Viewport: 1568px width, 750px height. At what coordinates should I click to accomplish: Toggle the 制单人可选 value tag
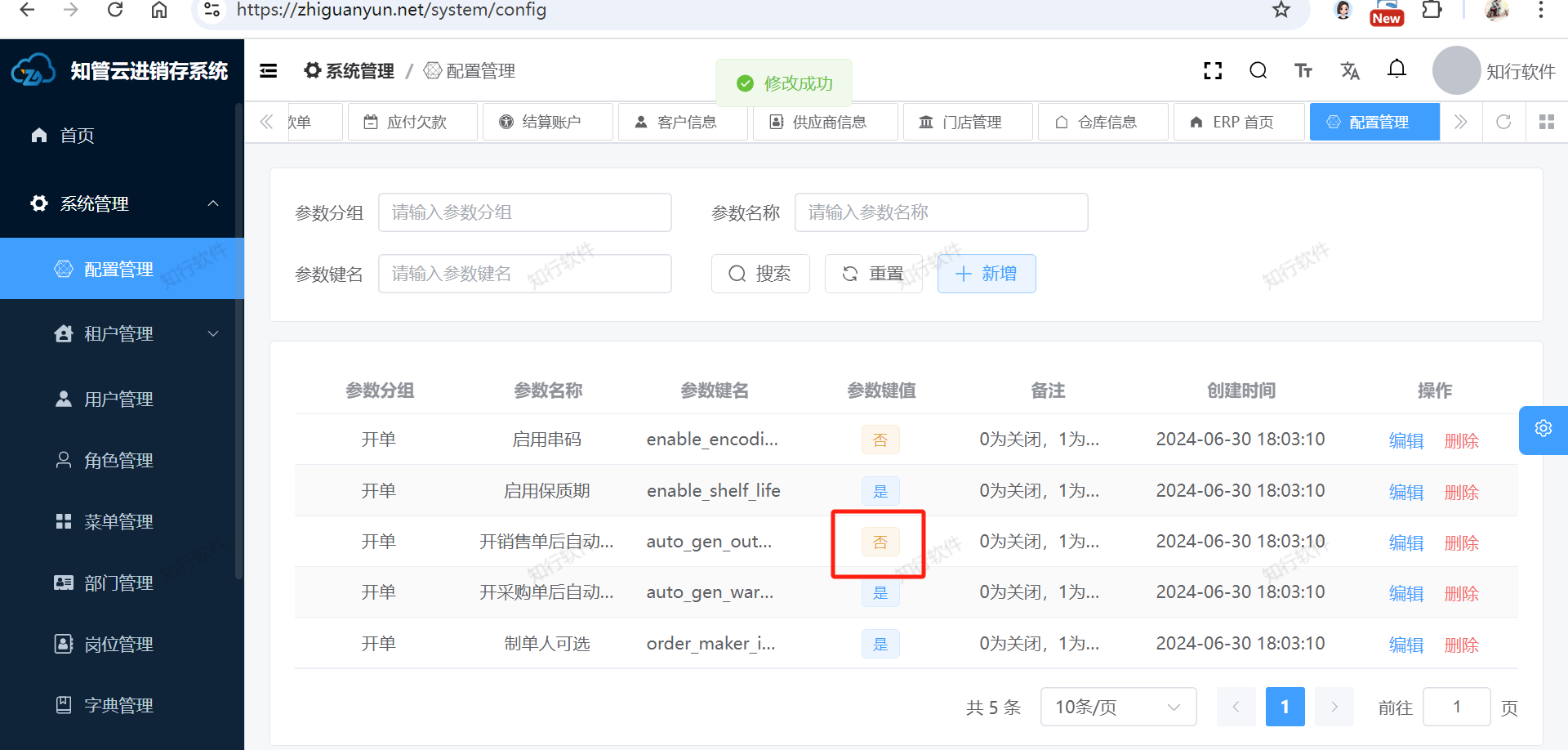(880, 644)
